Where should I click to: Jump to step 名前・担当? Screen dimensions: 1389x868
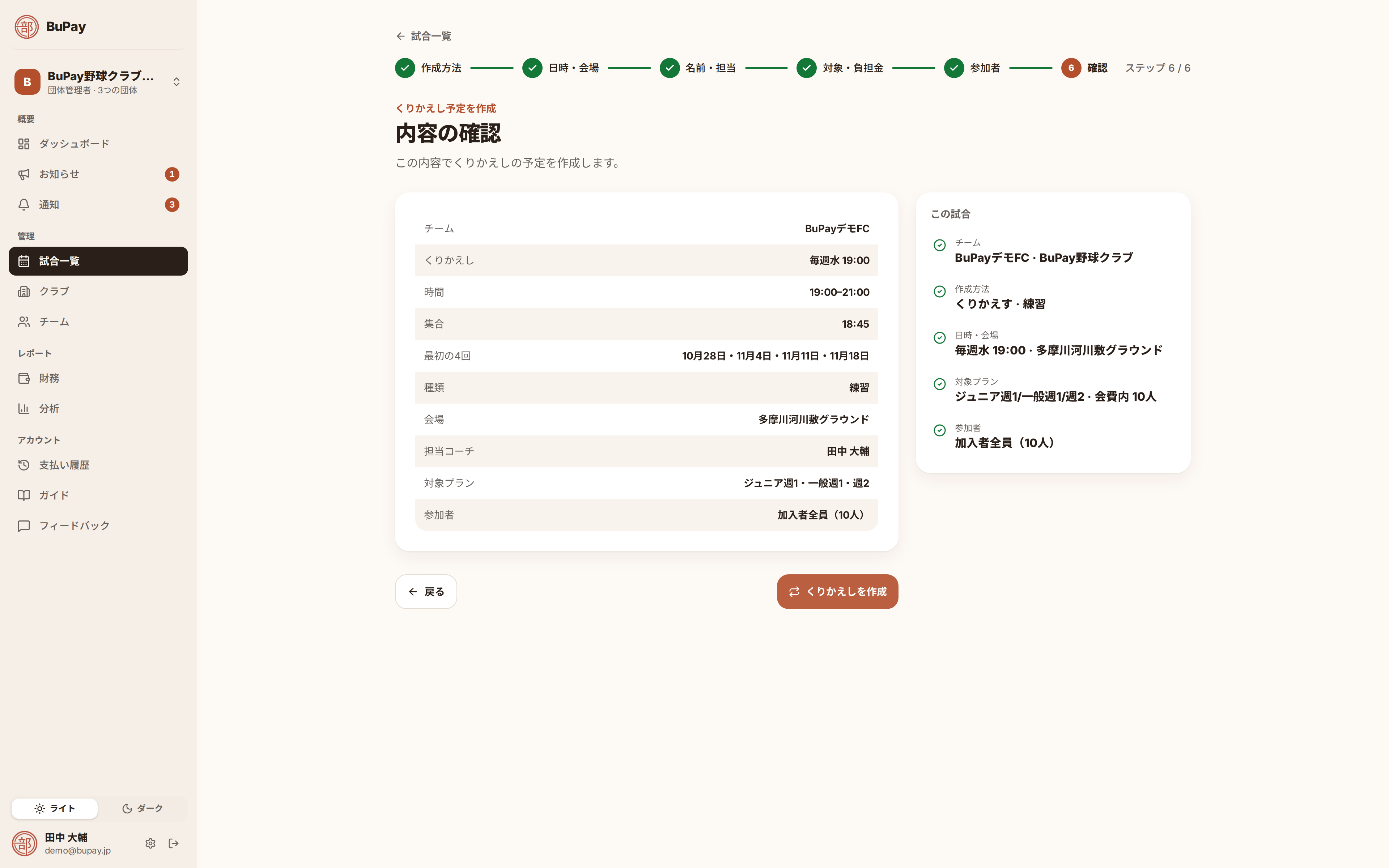coord(698,68)
